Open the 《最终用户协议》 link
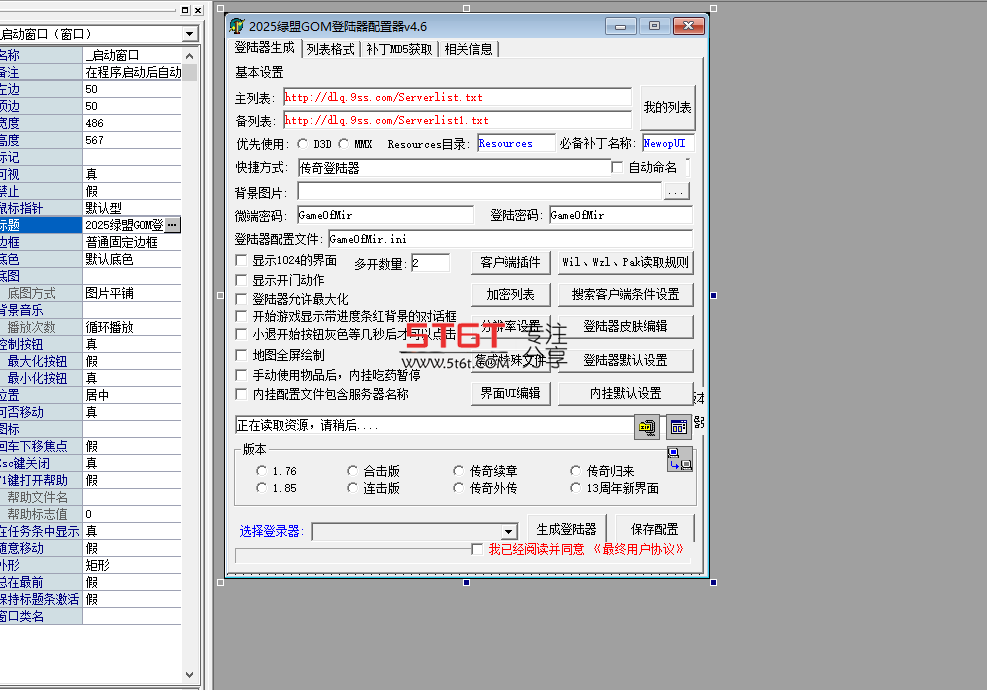This screenshot has width=987, height=690. tap(638, 550)
